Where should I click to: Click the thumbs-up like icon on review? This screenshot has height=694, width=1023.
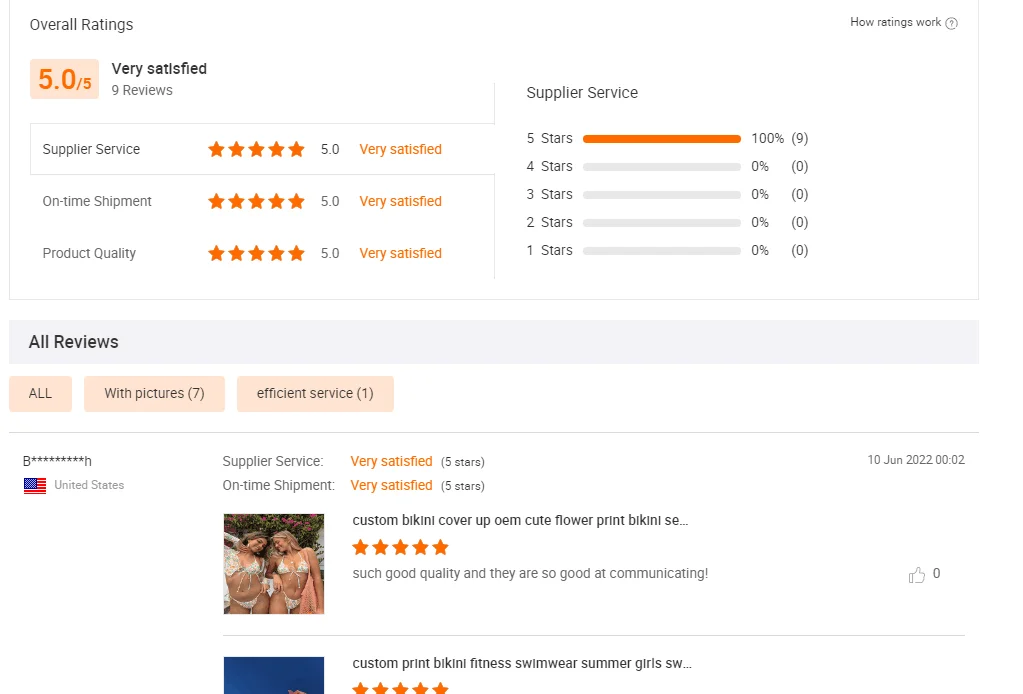pyautogui.click(x=916, y=575)
